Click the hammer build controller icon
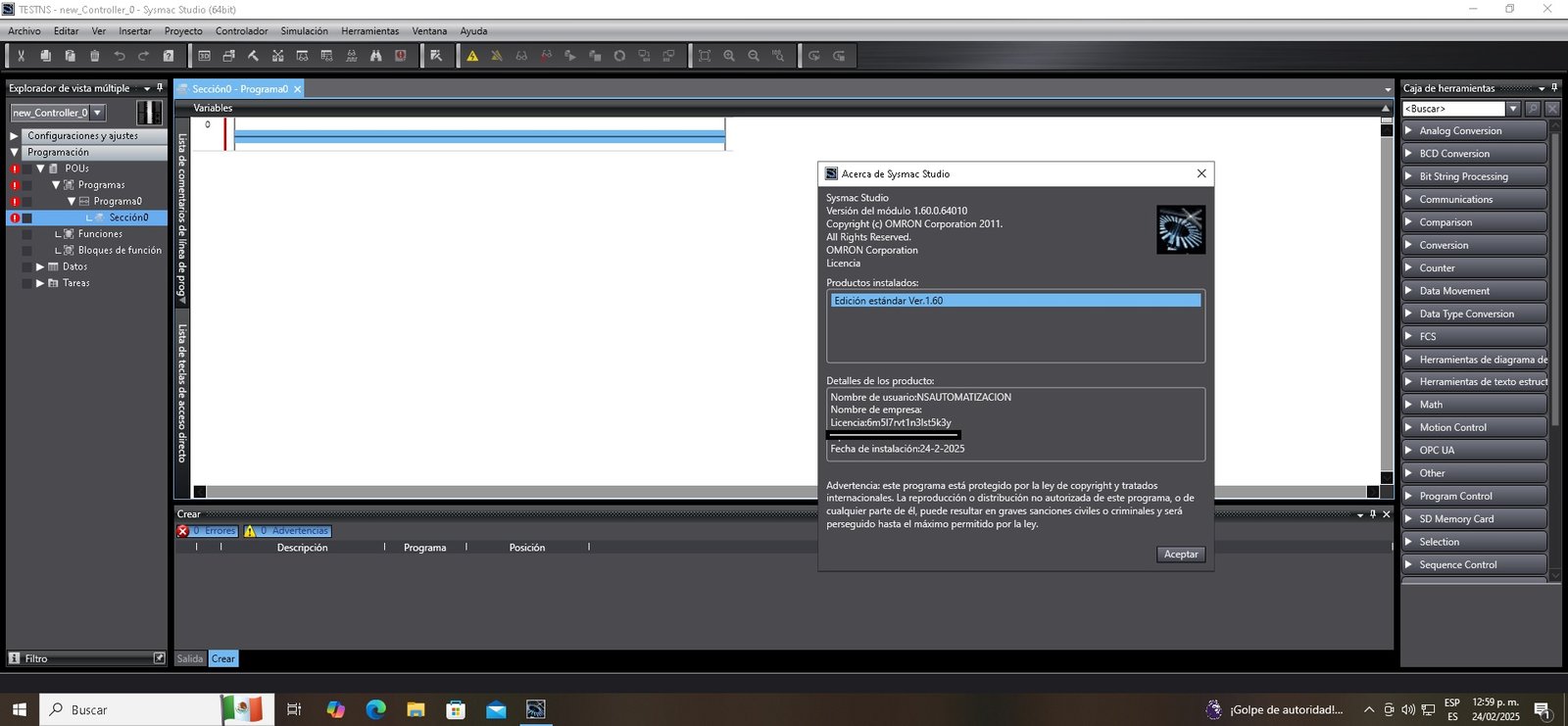 pos(253,56)
